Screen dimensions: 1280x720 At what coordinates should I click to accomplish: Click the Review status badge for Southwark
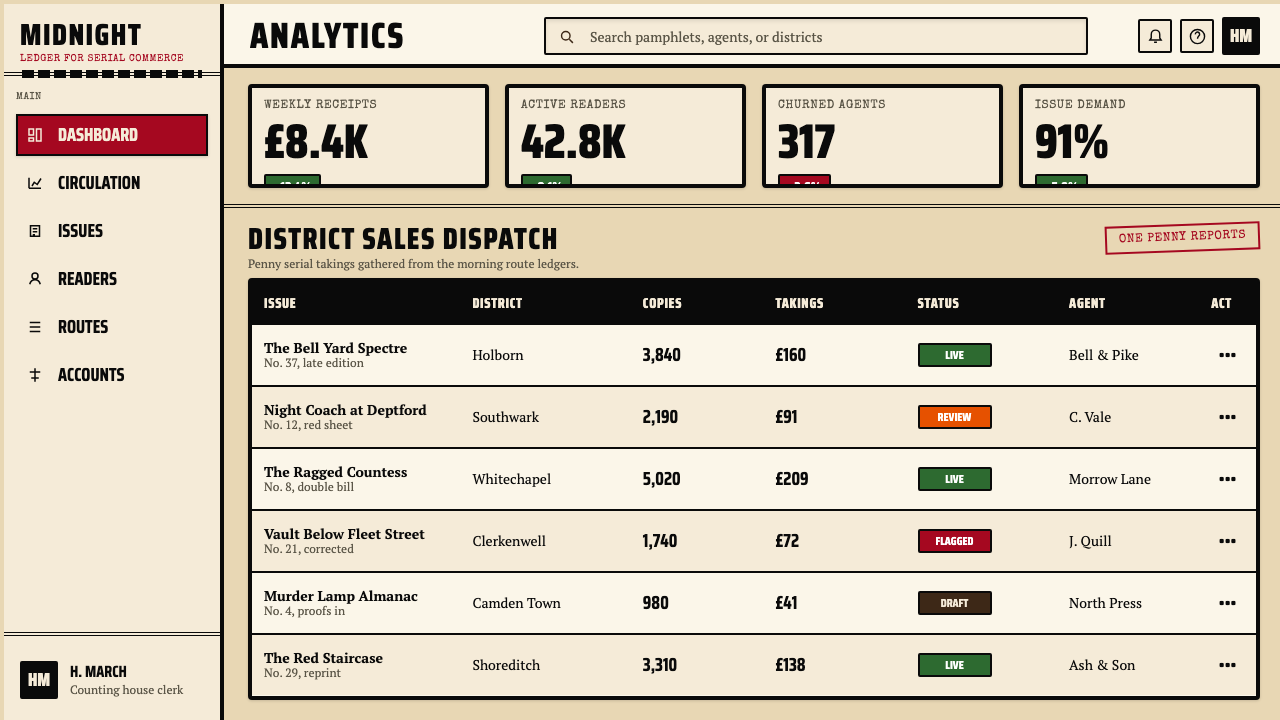pyautogui.click(x=955, y=417)
